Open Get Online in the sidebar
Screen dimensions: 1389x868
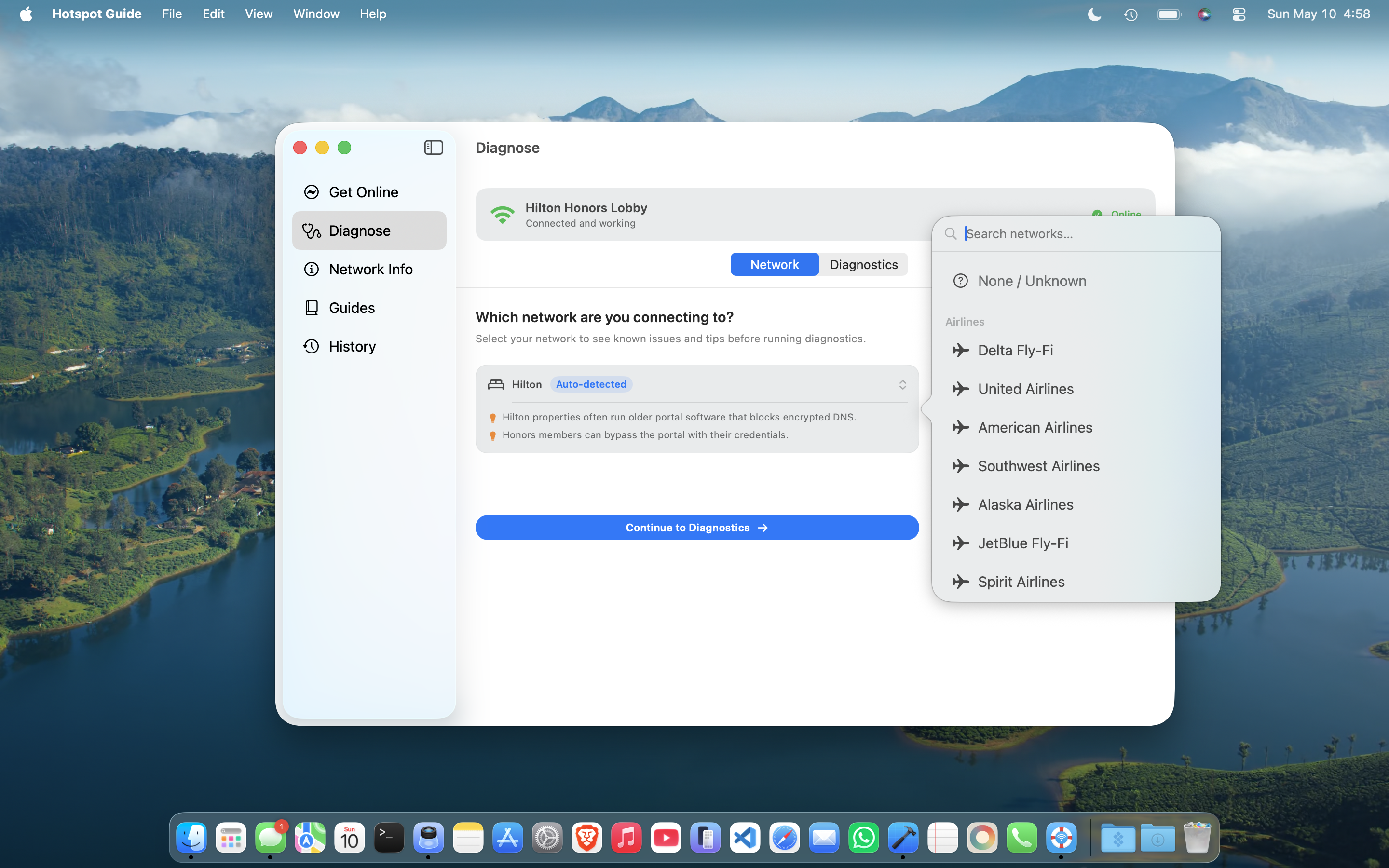(369, 192)
